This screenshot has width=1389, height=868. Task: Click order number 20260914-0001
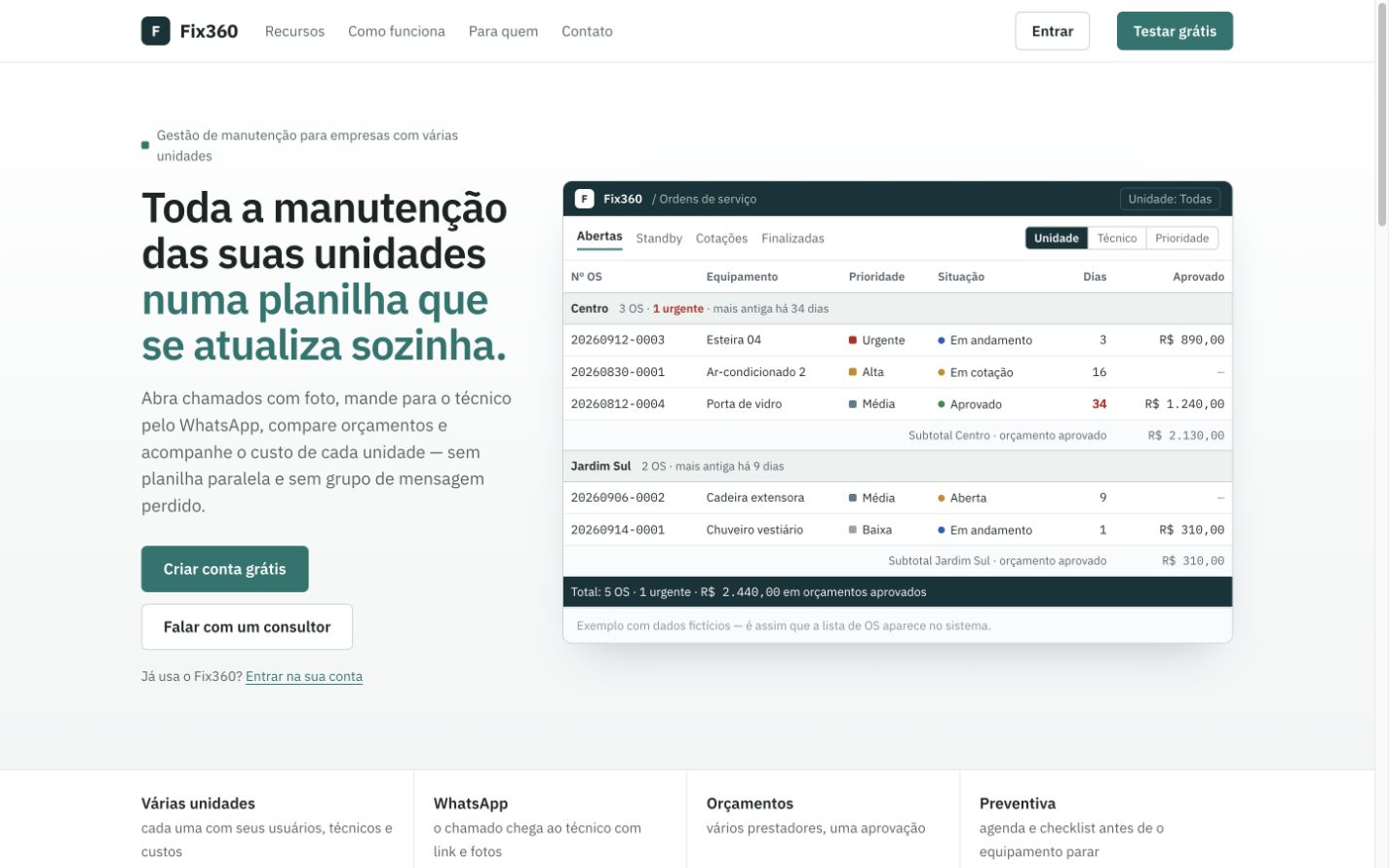tap(618, 530)
